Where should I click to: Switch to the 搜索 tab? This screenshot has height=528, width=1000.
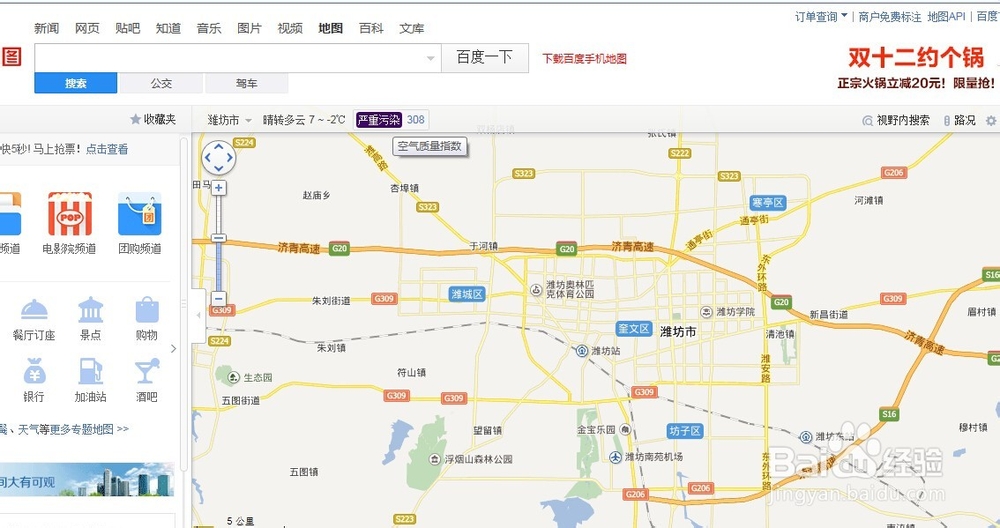coord(76,83)
